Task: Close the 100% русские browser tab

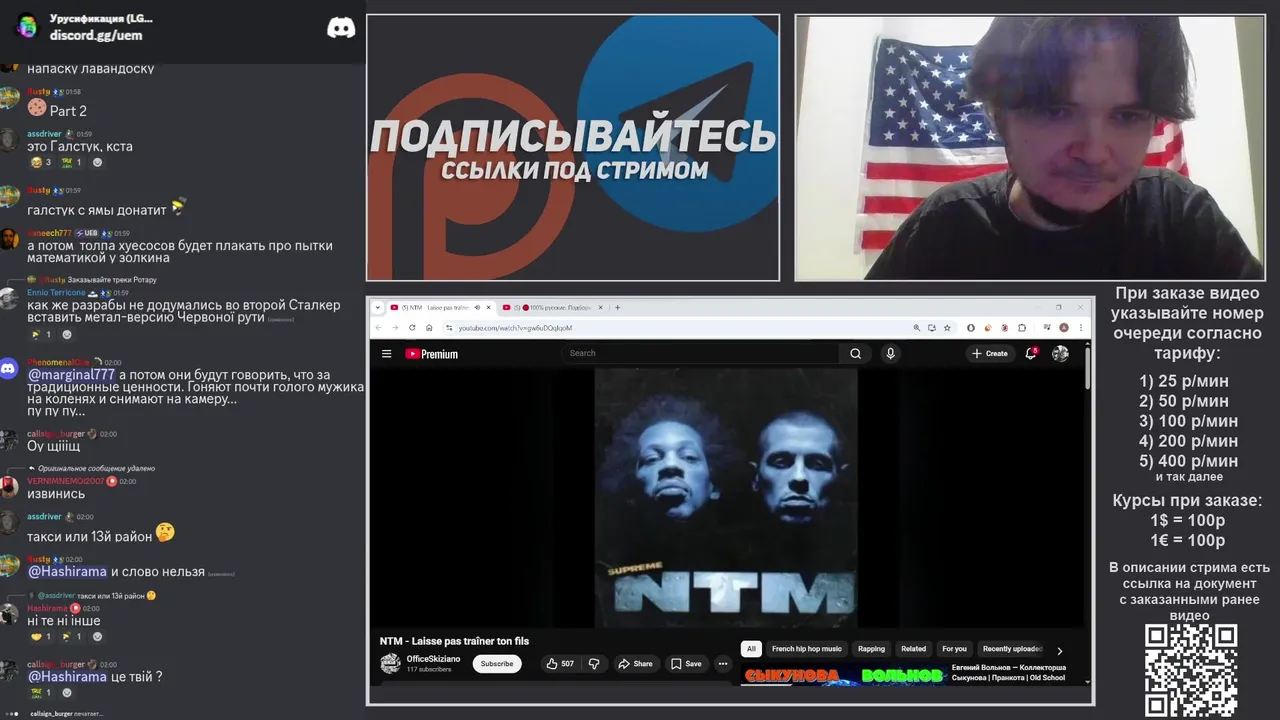Action: coord(601,307)
